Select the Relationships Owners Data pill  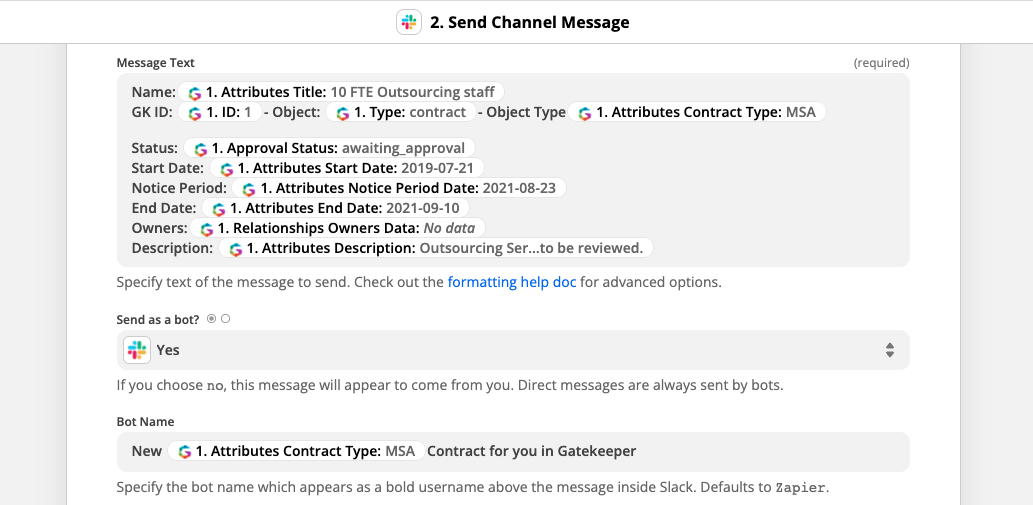(x=337, y=228)
